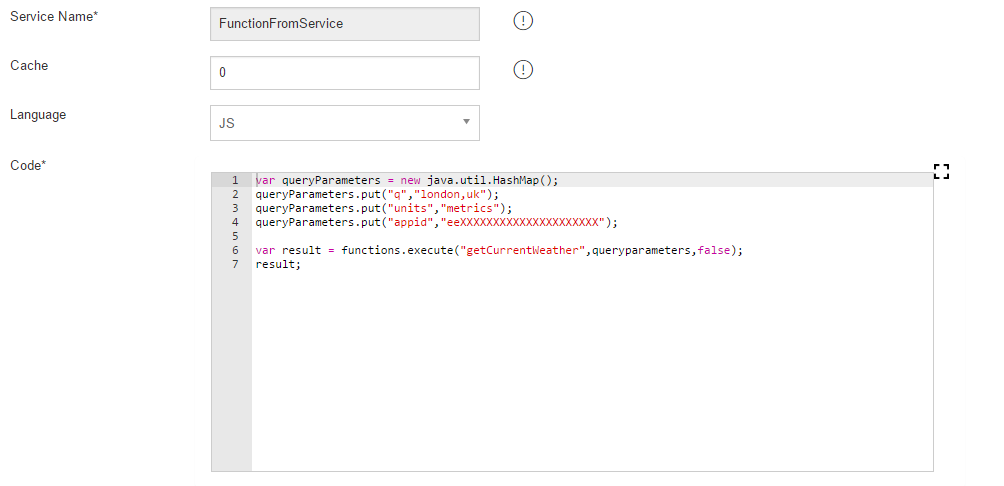Click the Language dropdown arrow
The width and height of the screenshot is (1004, 486).
tap(466, 122)
